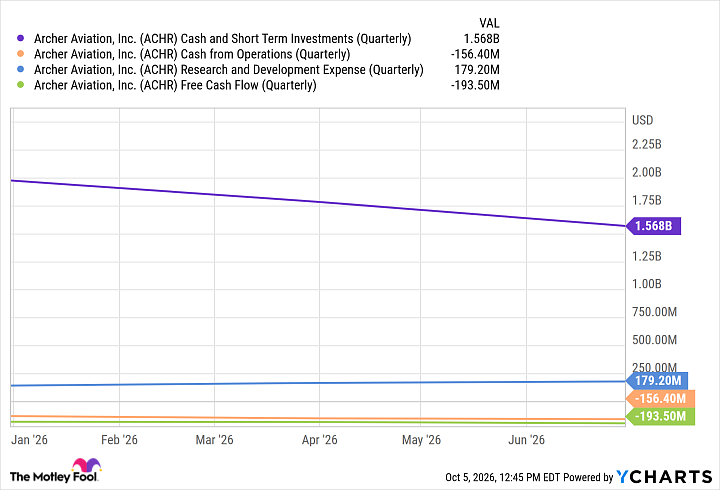The width and height of the screenshot is (720, 490).
Task: Click the purple legend dot for Cash and Short Term Investments
Action: coord(20,39)
